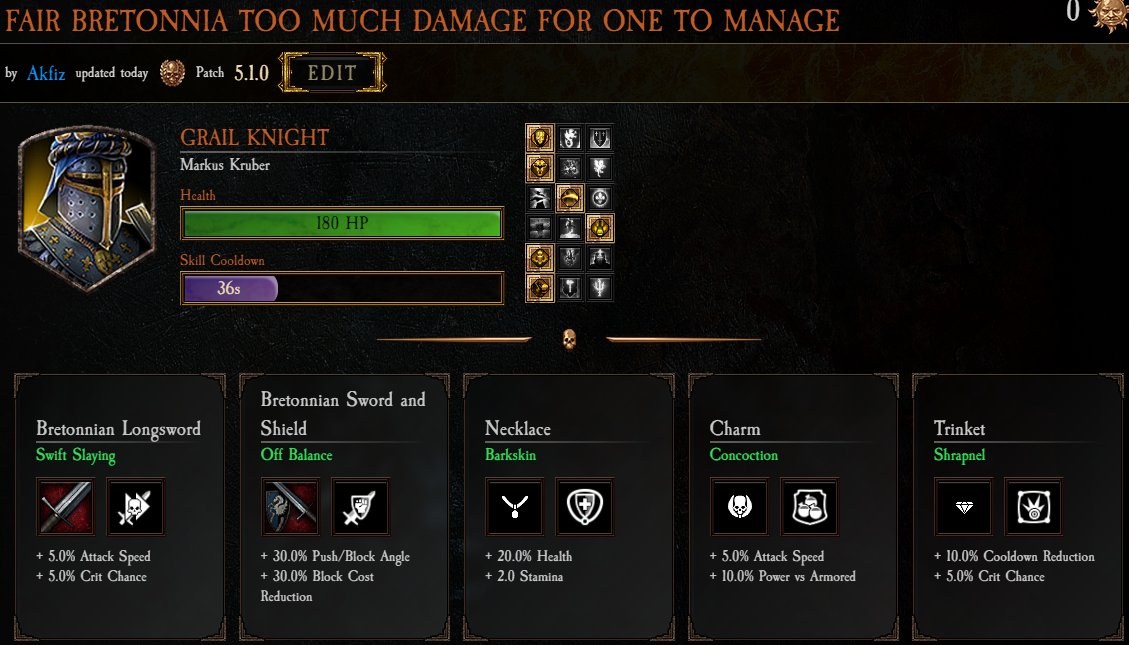Select the hammer banner talent
This screenshot has width=1129, height=645.
[x=570, y=288]
